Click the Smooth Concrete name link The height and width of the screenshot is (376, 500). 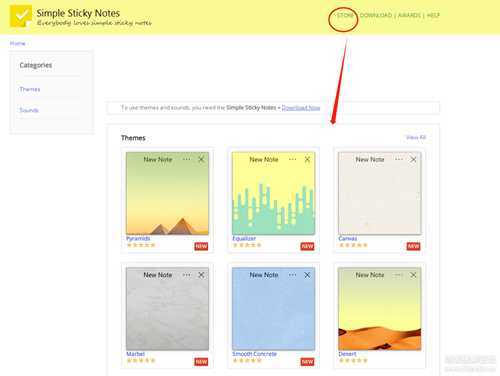click(254, 354)
